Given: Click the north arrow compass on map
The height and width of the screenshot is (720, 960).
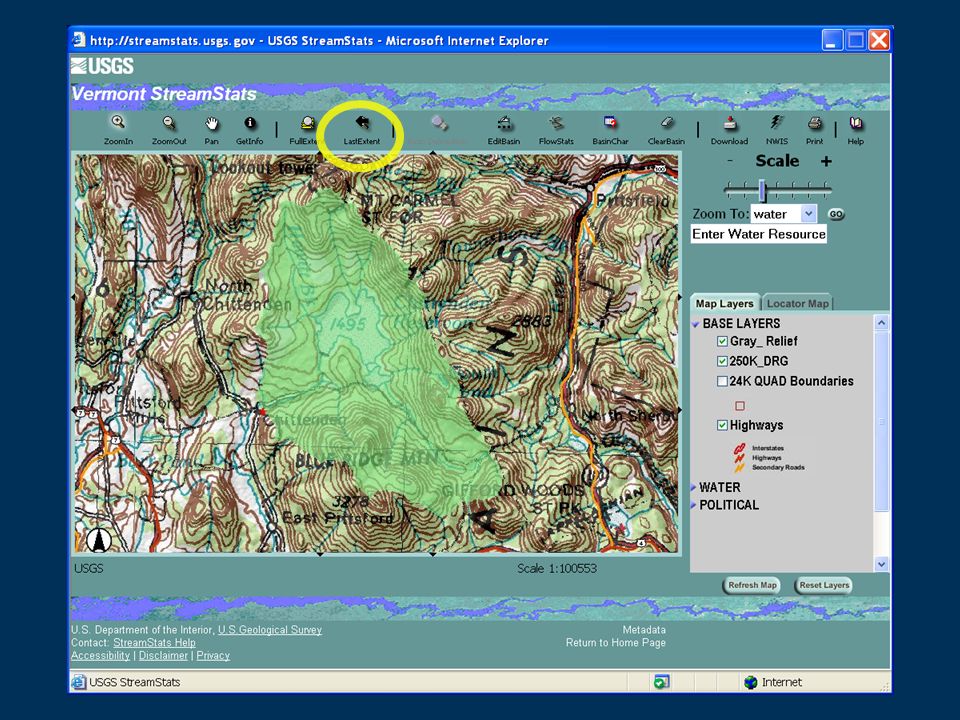Looking at the screenshot, I should [x=99, y=540].
